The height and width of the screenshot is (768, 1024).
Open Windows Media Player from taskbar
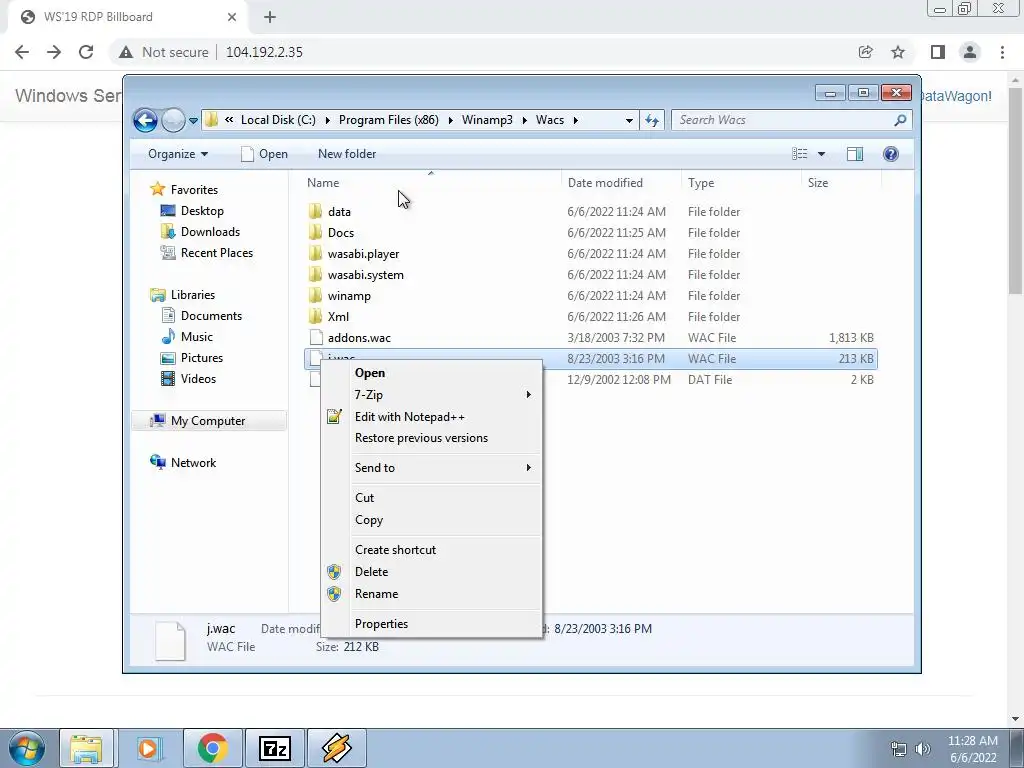click(148, 748)
